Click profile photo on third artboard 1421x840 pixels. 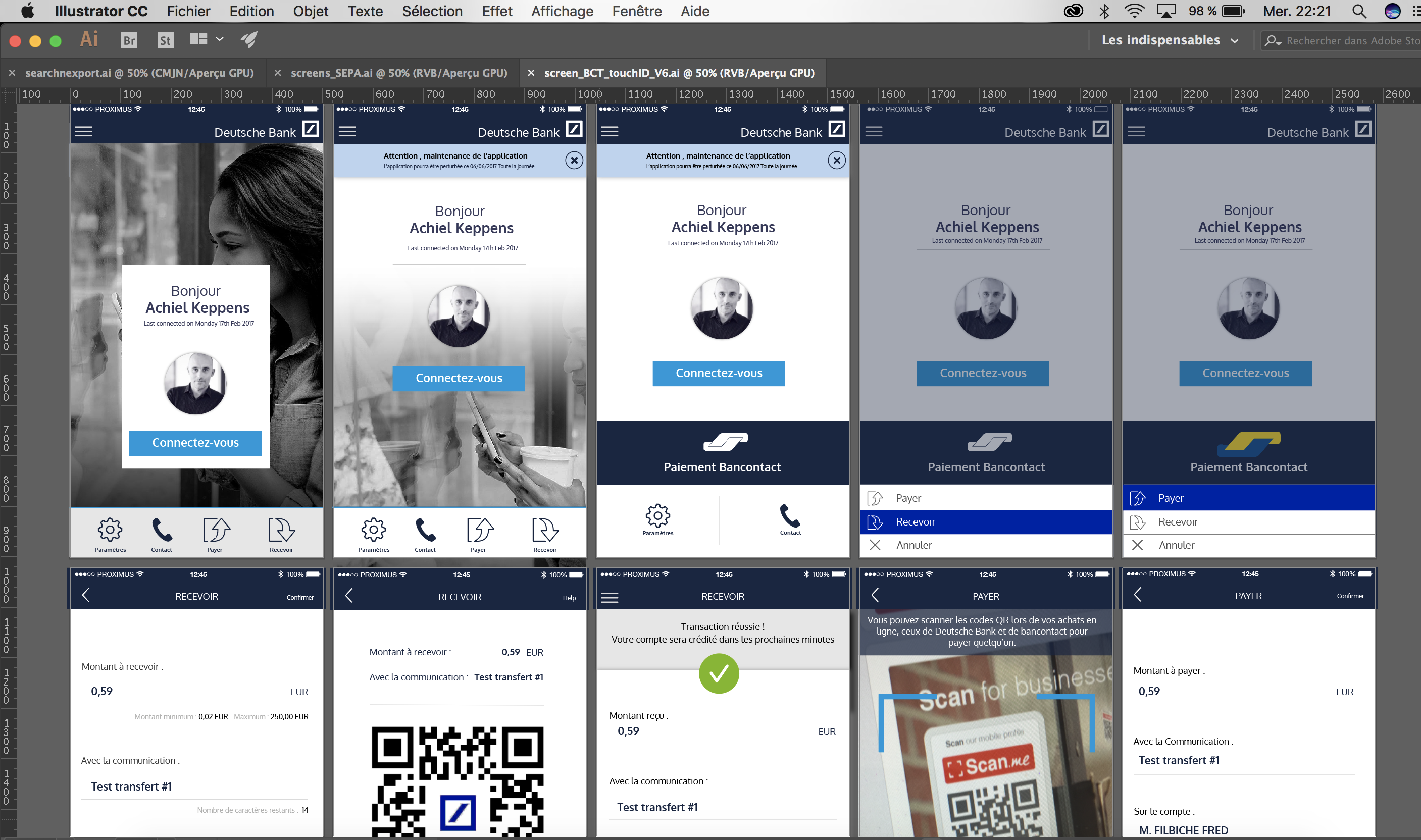[721, 308]
